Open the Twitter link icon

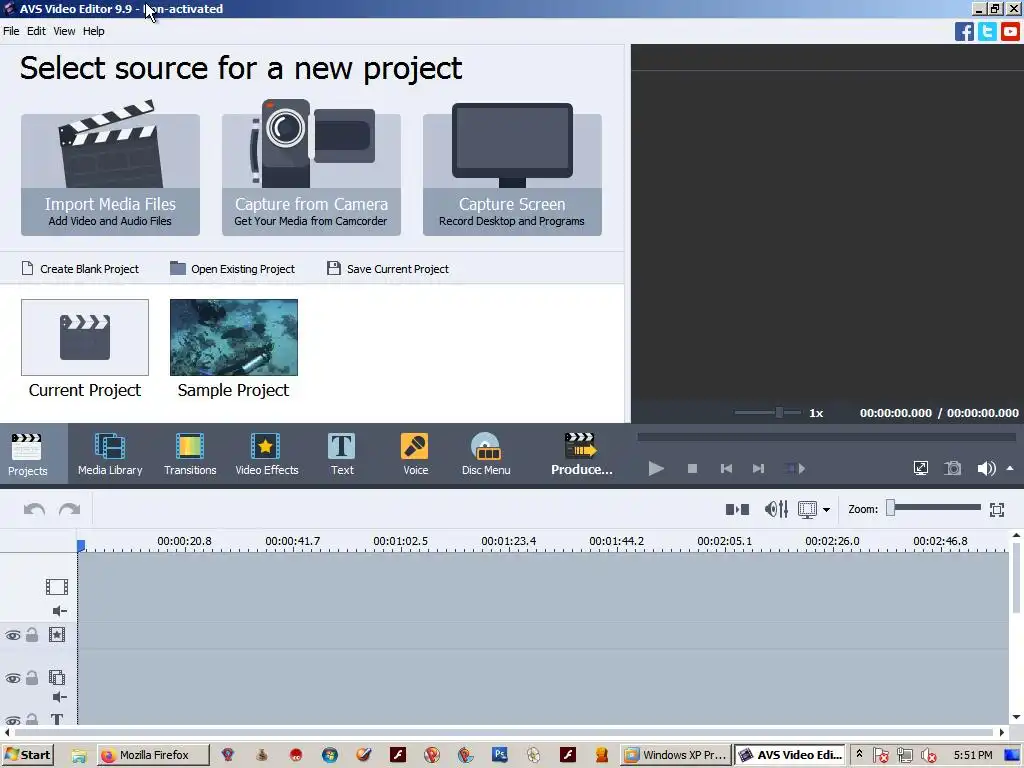(x=987, y=31)
